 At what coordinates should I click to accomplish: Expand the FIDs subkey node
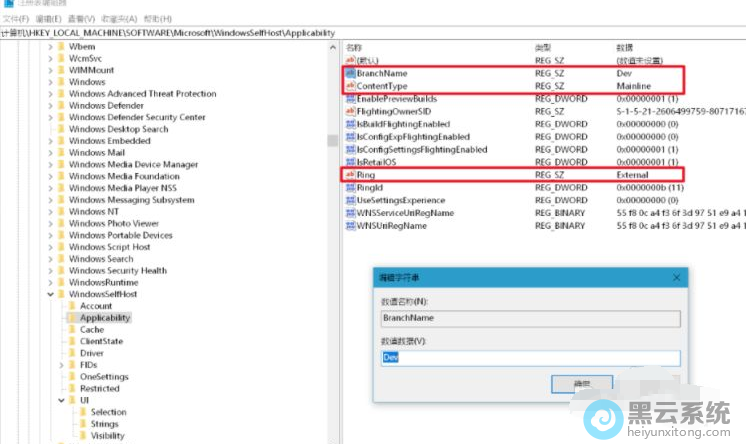(62, 365)
